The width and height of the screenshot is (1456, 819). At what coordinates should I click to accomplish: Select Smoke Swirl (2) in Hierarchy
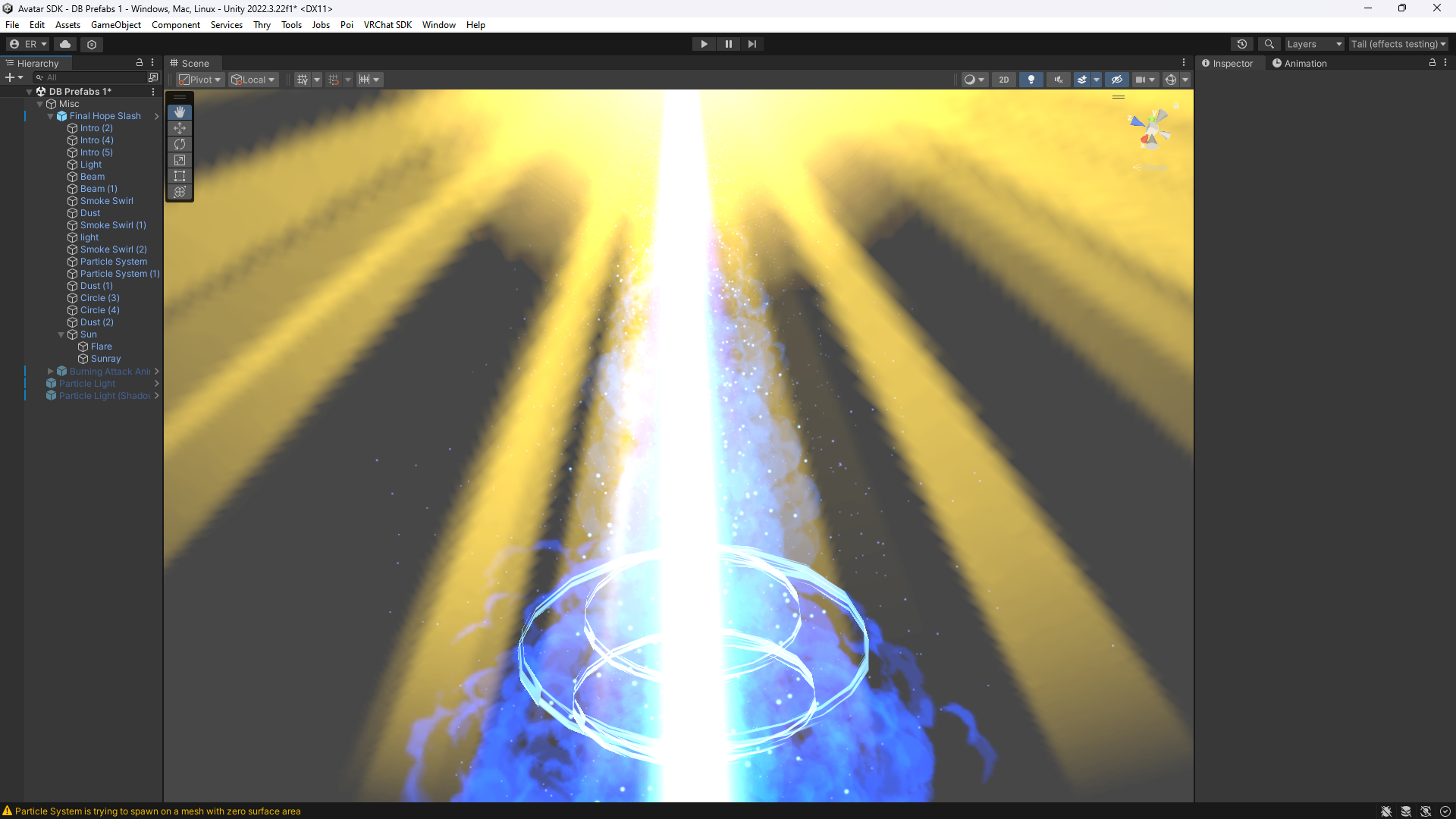(113, 249)
